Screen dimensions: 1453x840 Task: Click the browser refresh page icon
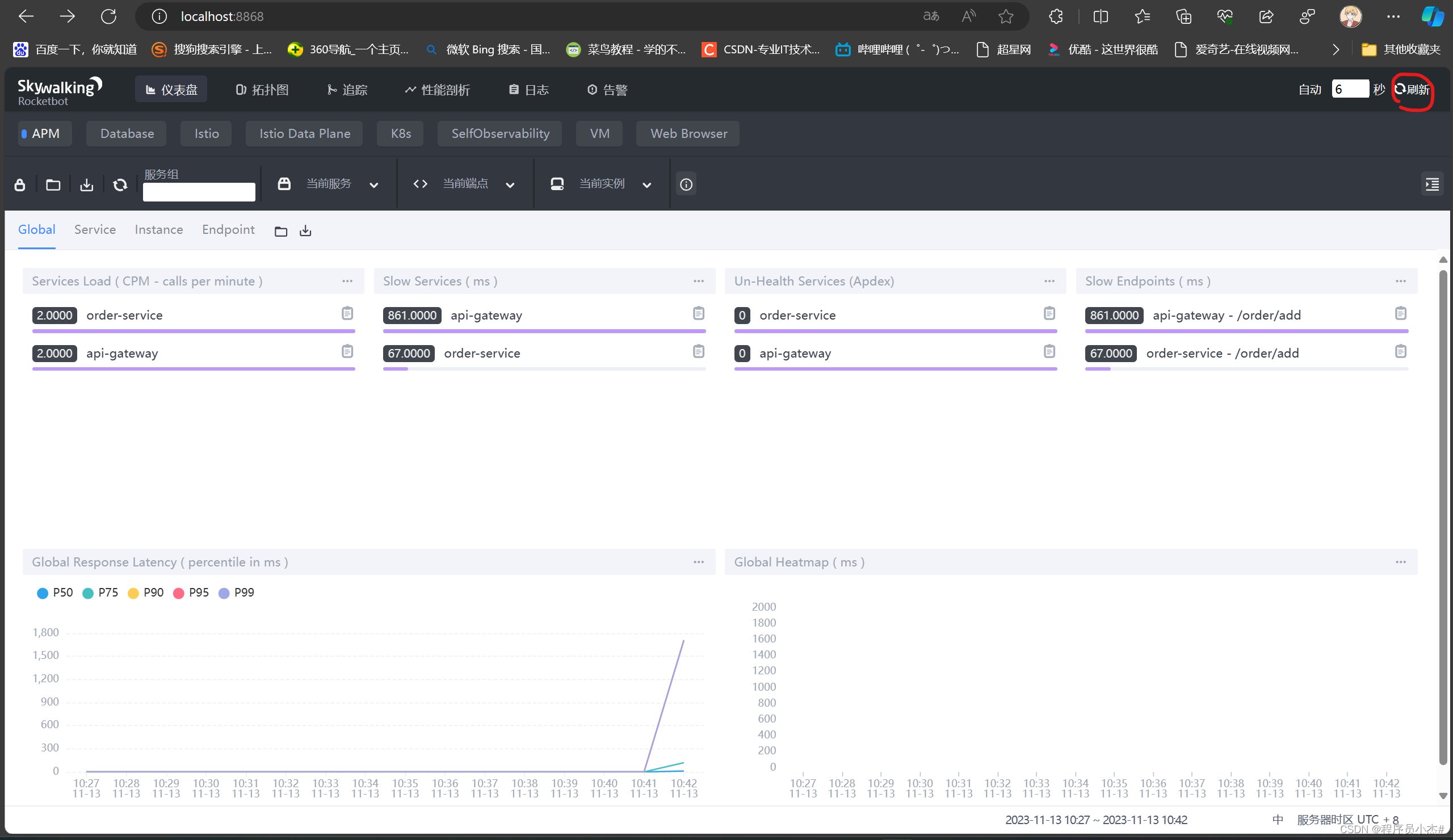pos(108,16)
